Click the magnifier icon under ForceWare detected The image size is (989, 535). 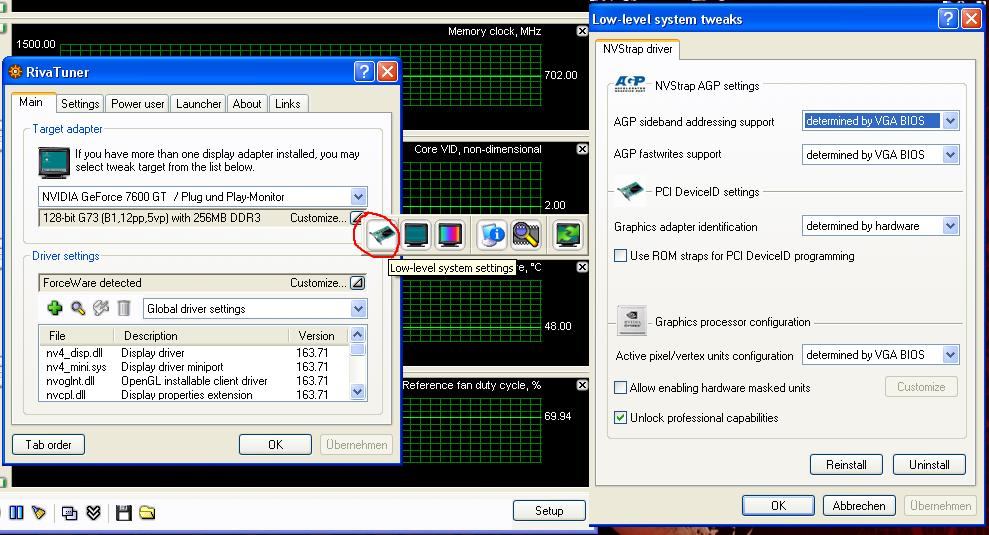click(78, 308)
